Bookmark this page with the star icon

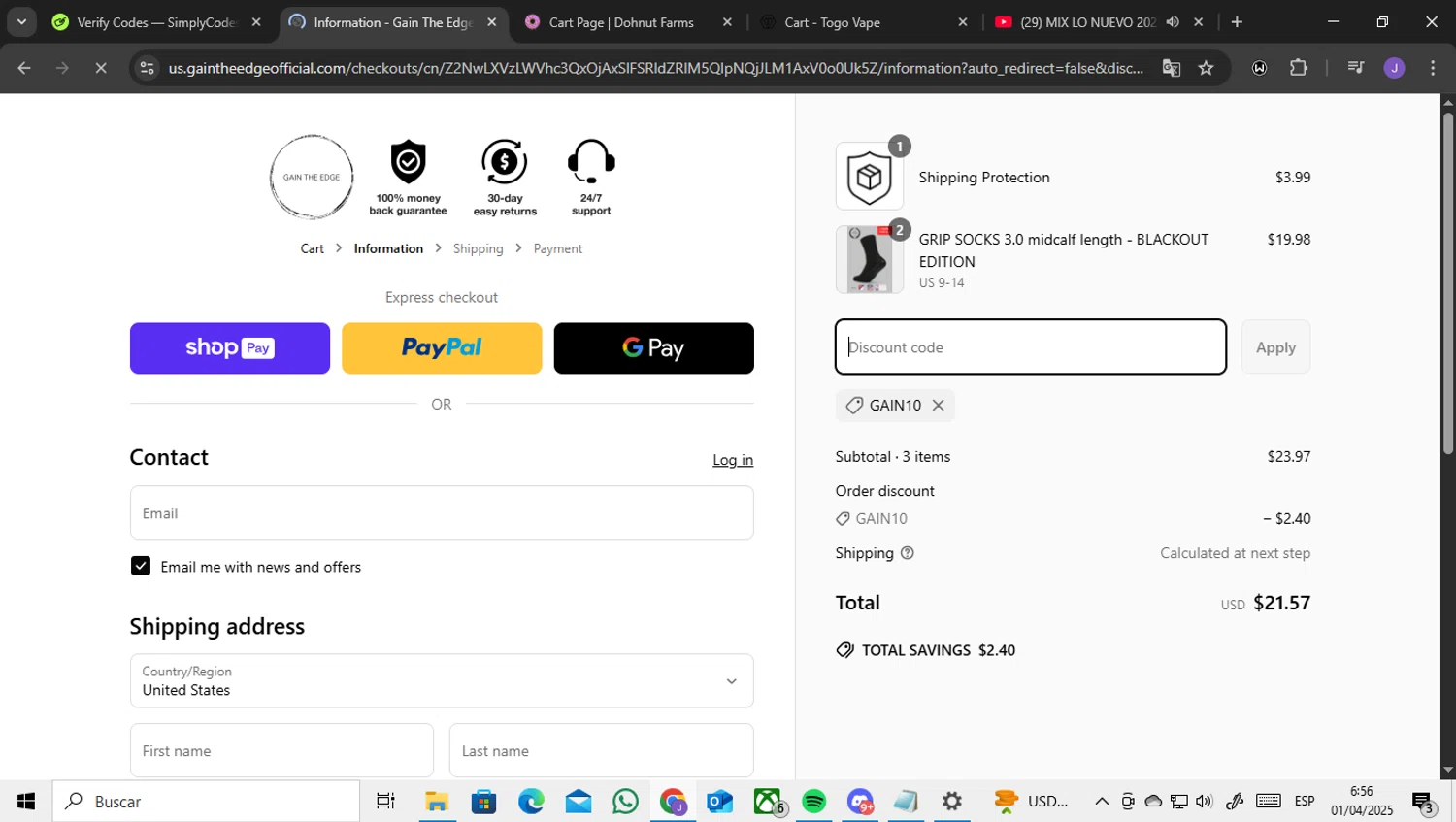tap(1206, 68)
